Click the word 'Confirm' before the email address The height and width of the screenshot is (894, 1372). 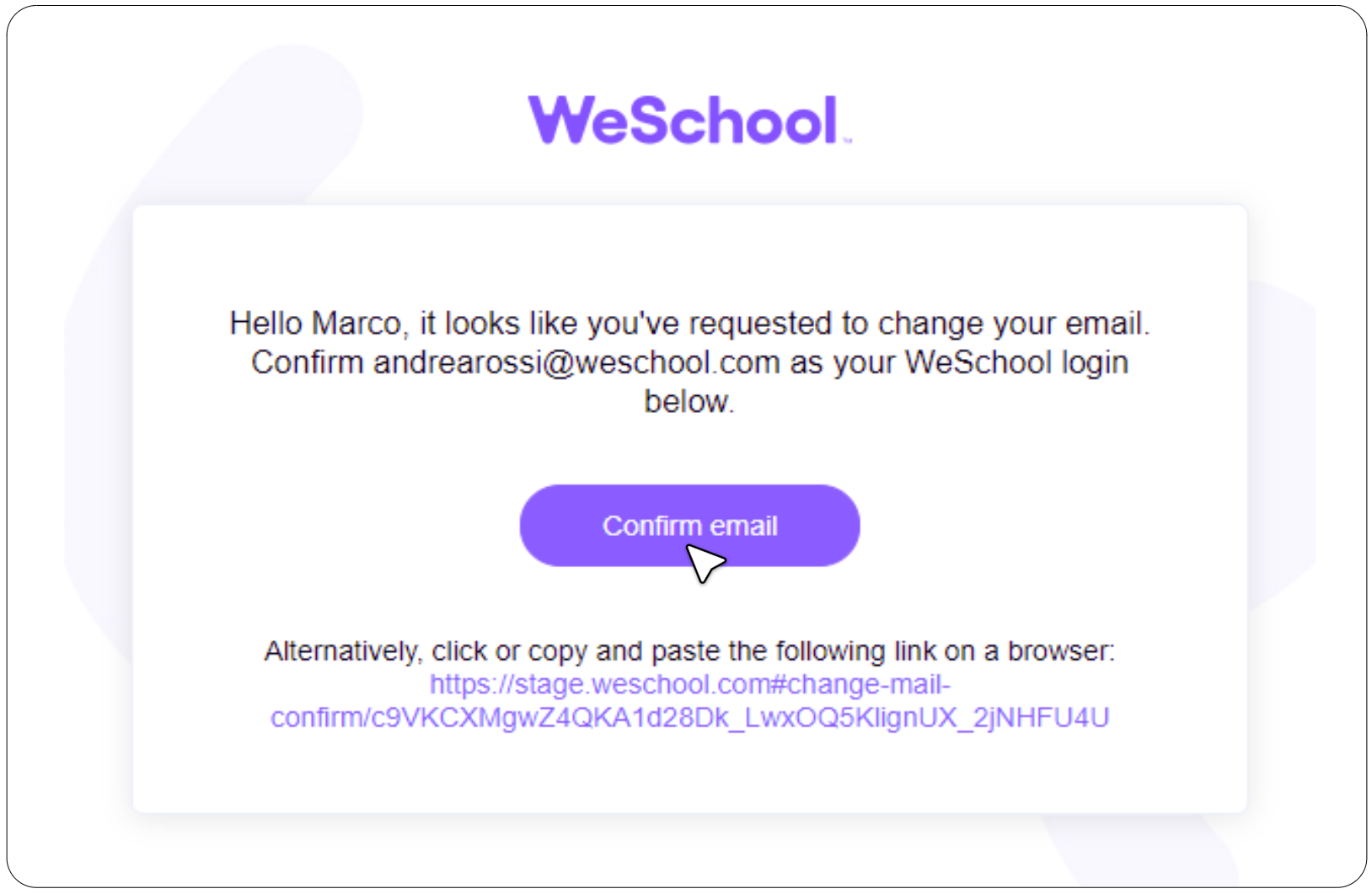click(307, 363)
